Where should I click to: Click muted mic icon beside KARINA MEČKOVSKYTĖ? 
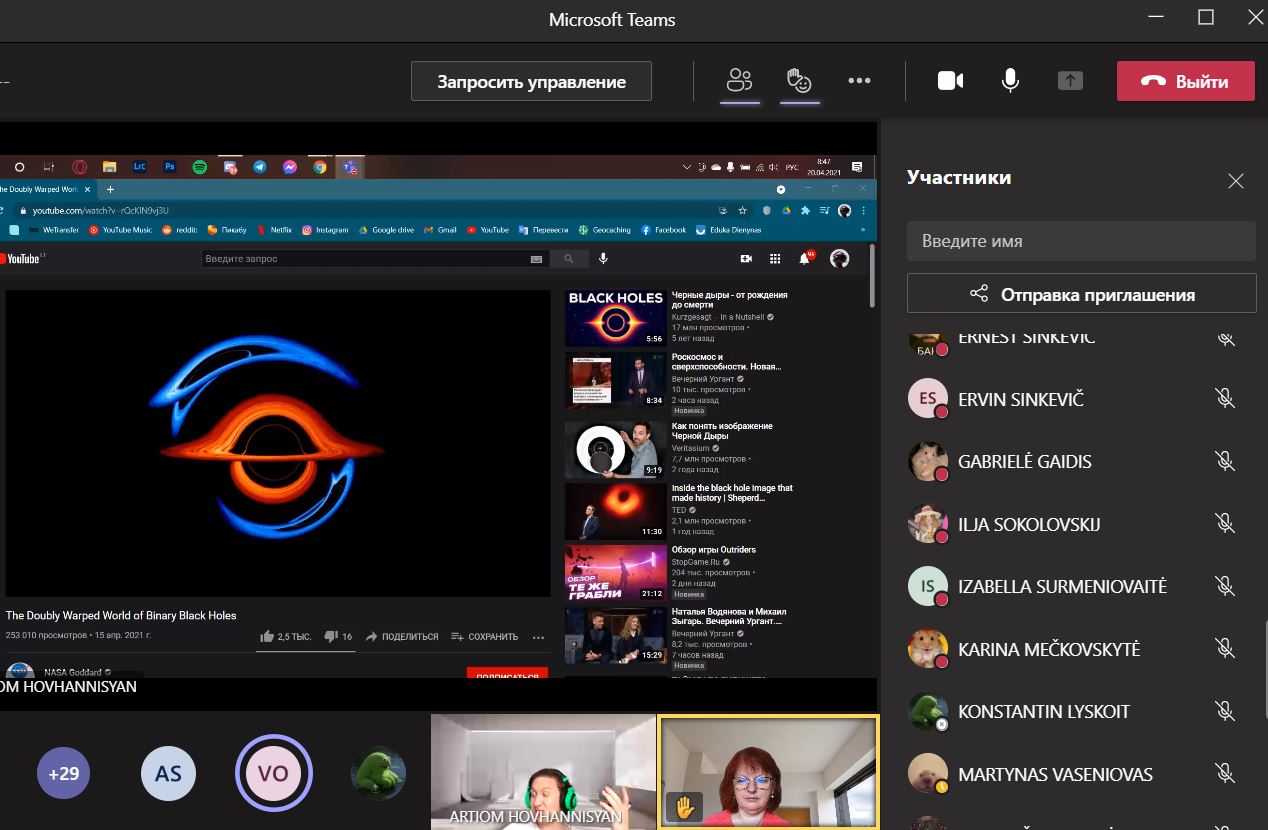coord(1225,649)
